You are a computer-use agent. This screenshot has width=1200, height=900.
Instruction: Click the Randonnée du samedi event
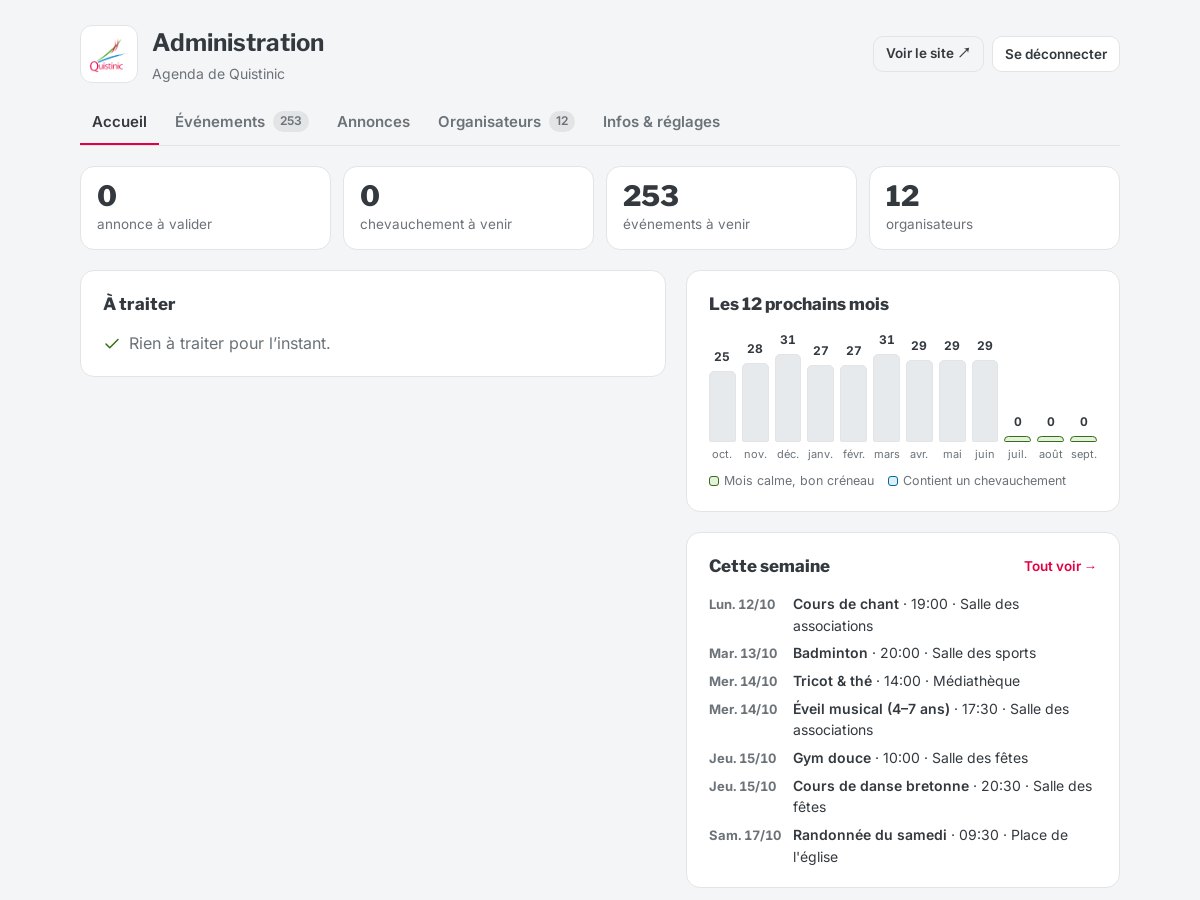[903, 846]
